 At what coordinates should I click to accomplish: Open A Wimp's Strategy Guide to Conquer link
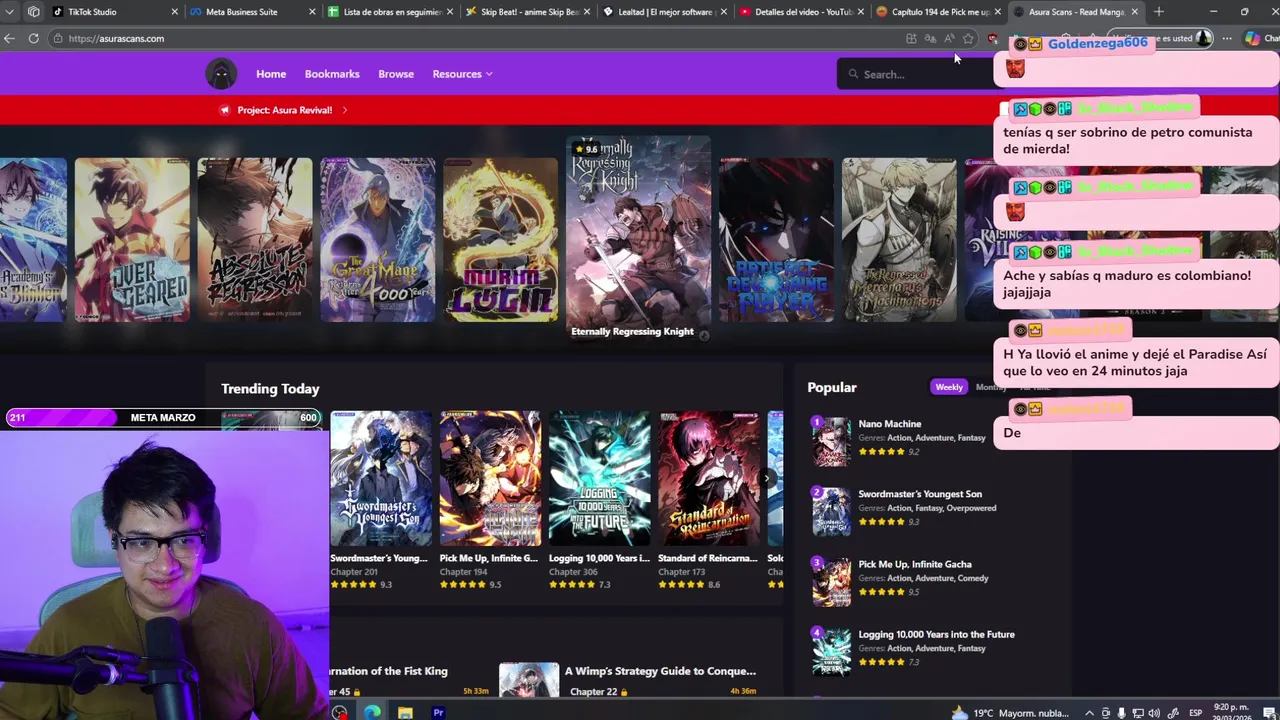(x=660, y=671)
